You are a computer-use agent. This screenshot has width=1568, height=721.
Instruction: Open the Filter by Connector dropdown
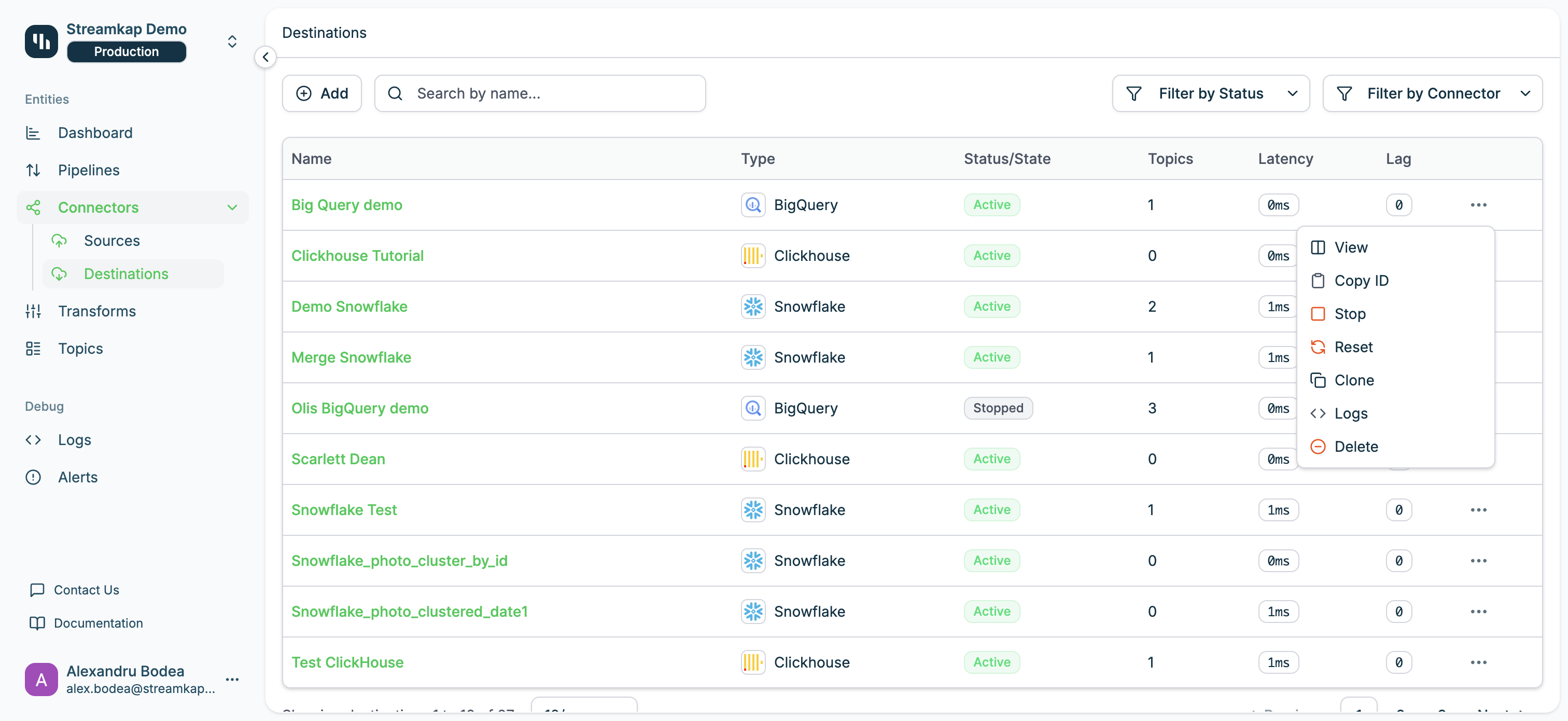[1432, 93]
